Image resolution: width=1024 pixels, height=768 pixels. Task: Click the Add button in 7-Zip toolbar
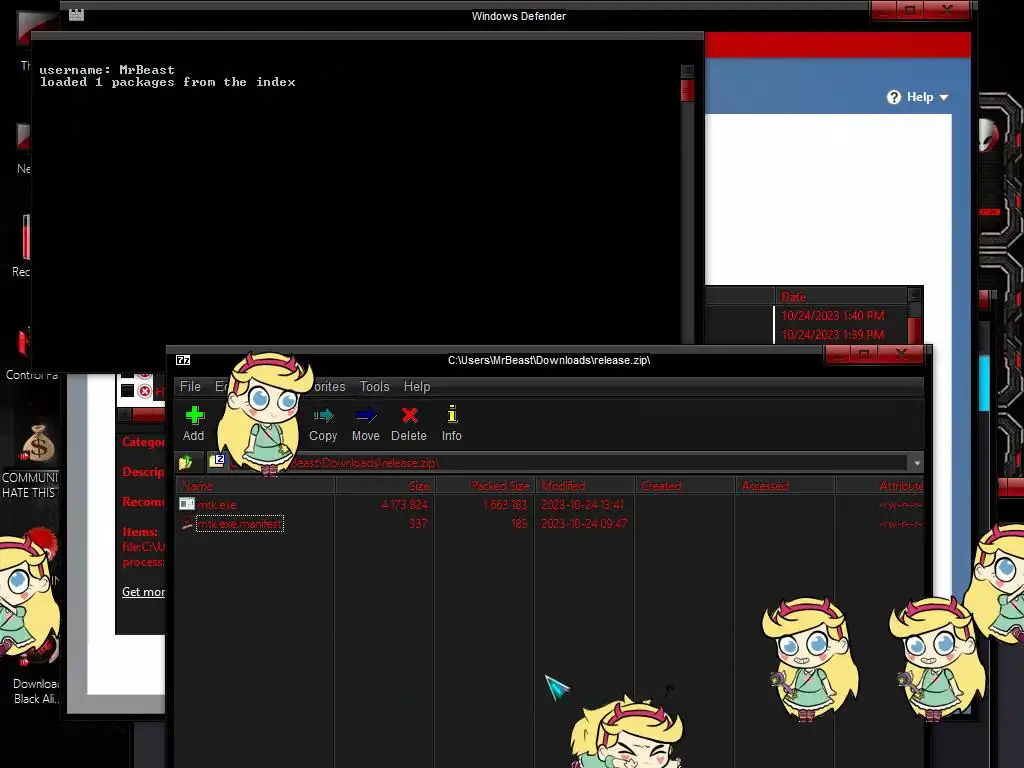pos(193,423)
